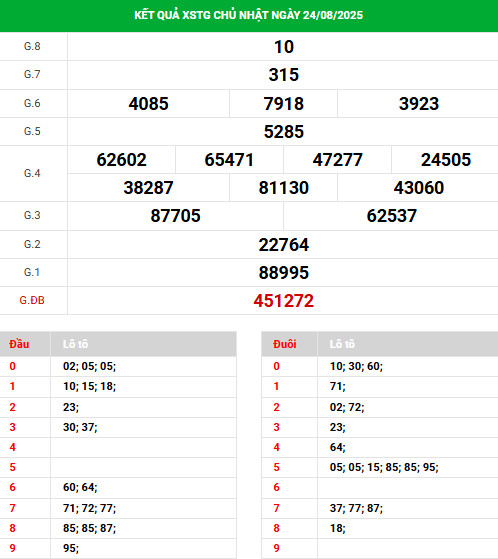Click the G.3 number 62537
Image resolution: width=498 pixels, height=559 pixels.
(x=392, y=216)
